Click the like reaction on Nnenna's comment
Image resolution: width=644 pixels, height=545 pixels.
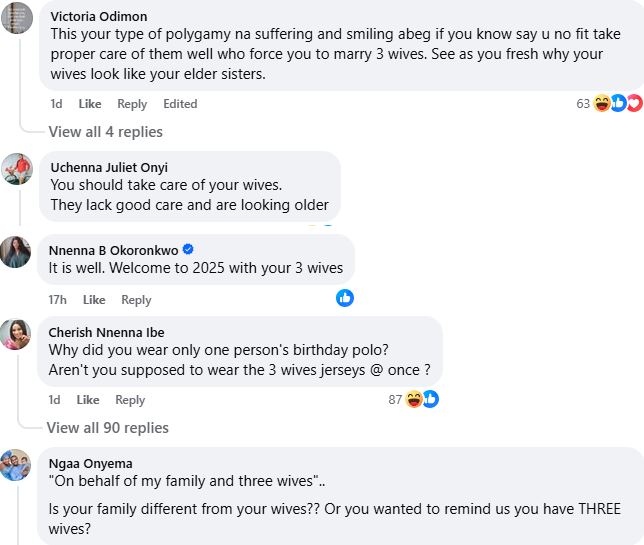[x=345, y=297]
